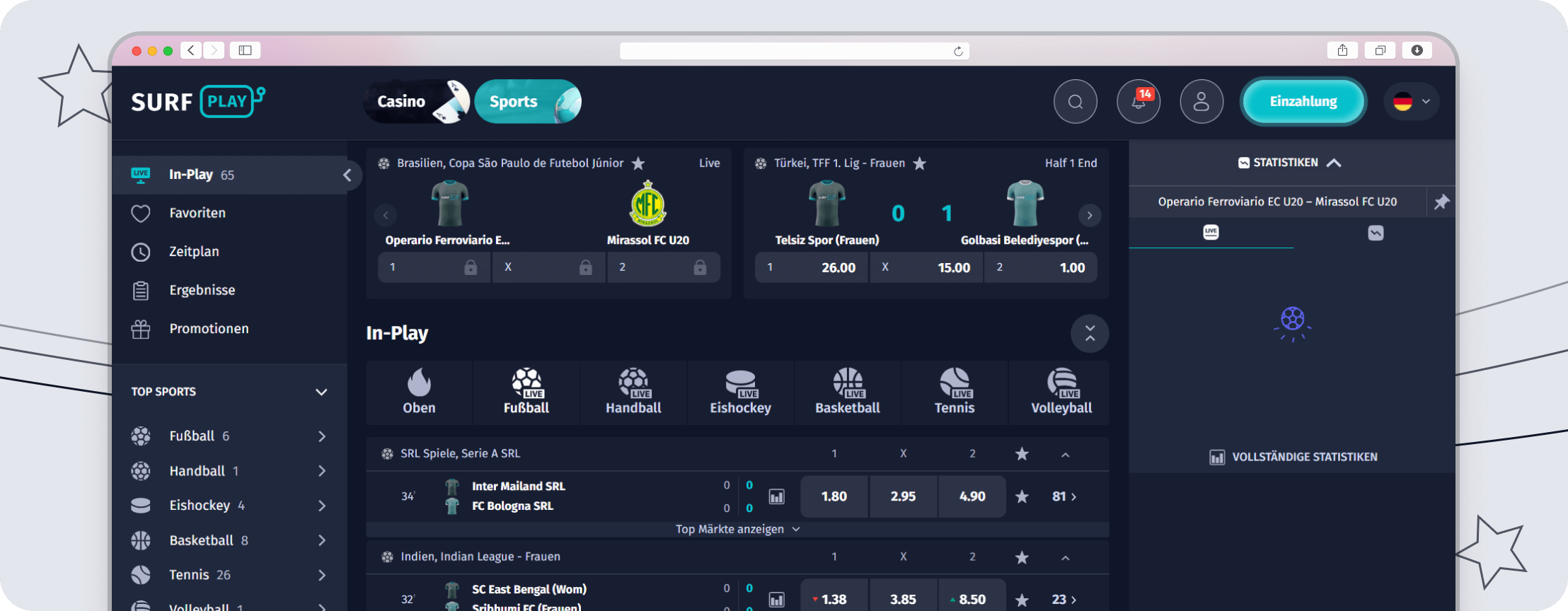The image size is (1568, 611).
Task: Open 81 more markets for Inter match
Action: (1064, 496)
